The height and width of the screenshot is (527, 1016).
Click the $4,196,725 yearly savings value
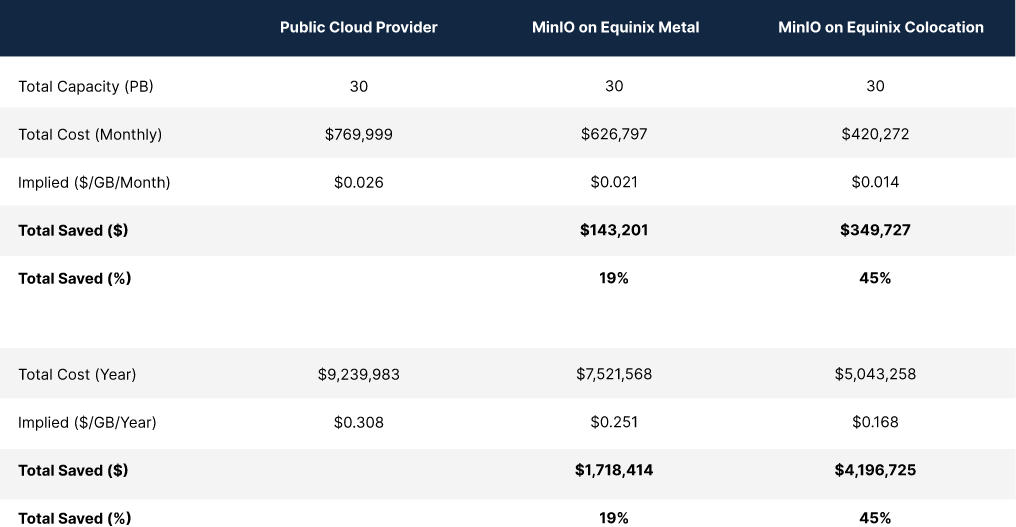[x=875, y=470]
